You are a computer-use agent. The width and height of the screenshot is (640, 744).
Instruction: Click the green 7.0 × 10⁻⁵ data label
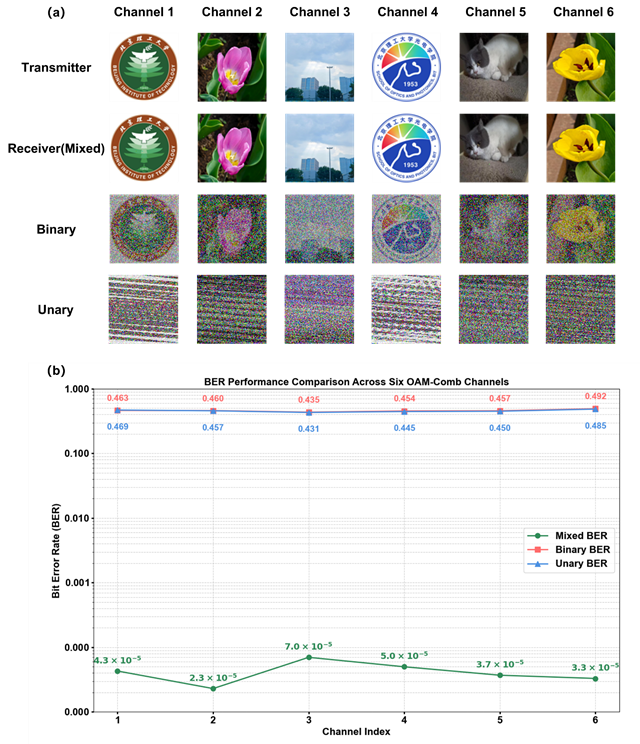pyautogui.click(x=308, y=646)
